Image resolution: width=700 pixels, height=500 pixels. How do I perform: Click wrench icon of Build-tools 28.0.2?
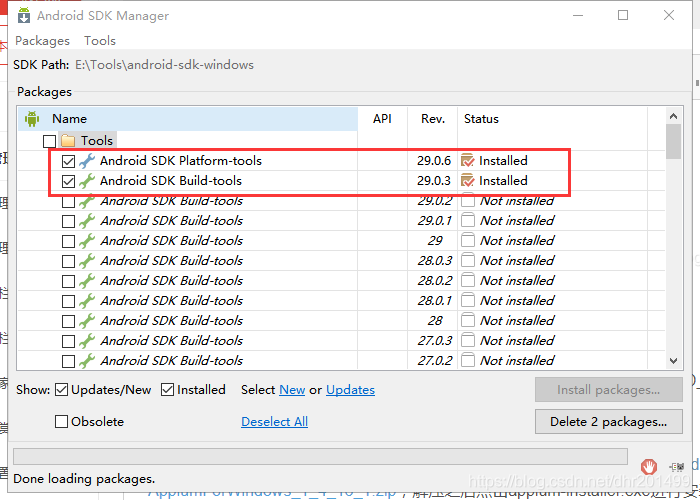click(87, 281)
